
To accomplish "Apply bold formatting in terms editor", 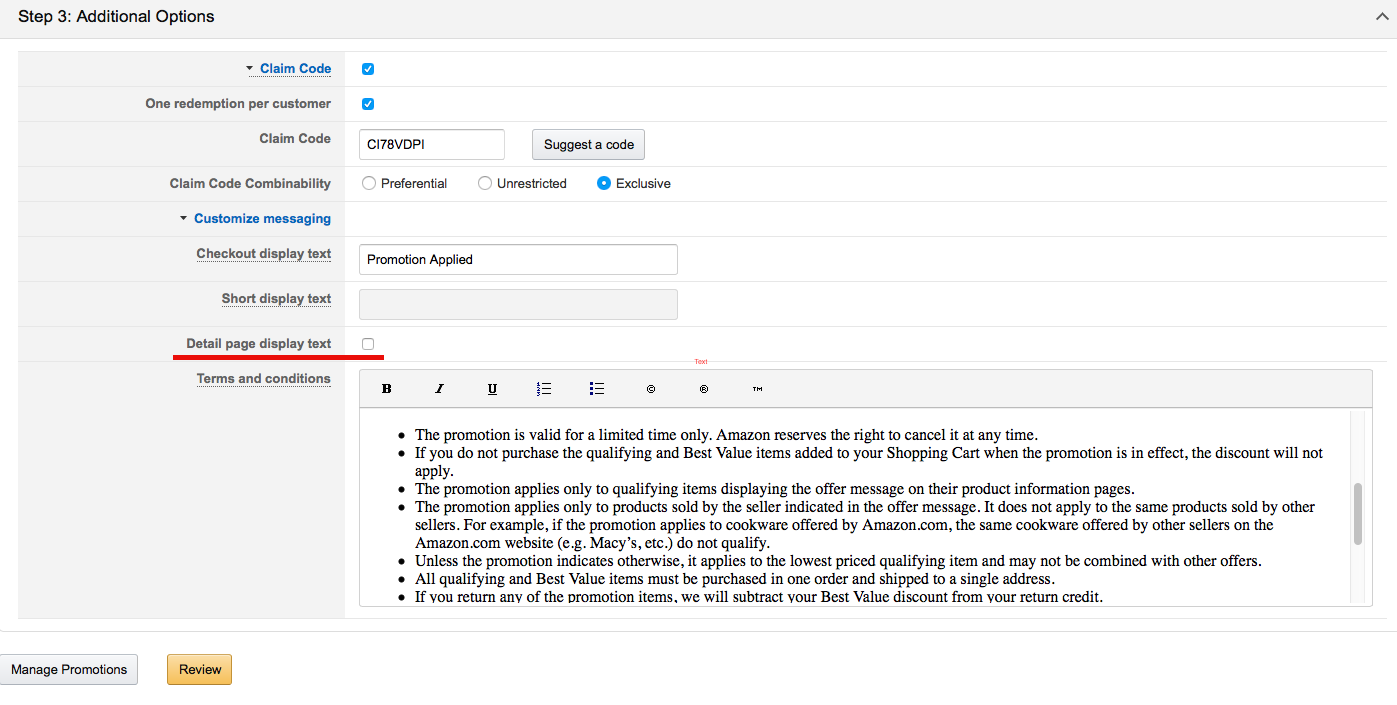I will 387,389.
